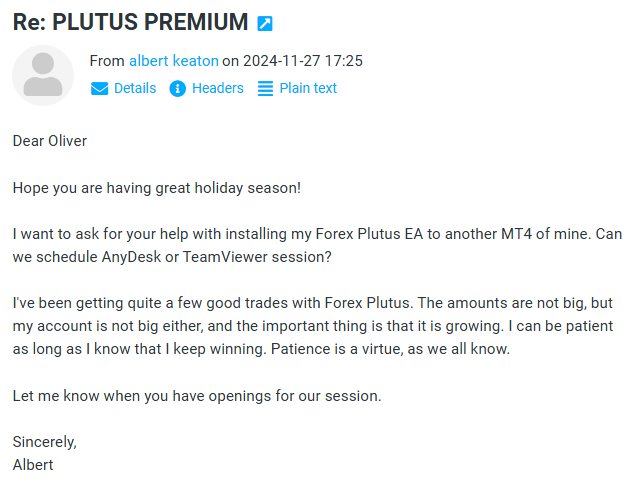
Task: Click the paragraph about good trades
Action: (313, 326)
